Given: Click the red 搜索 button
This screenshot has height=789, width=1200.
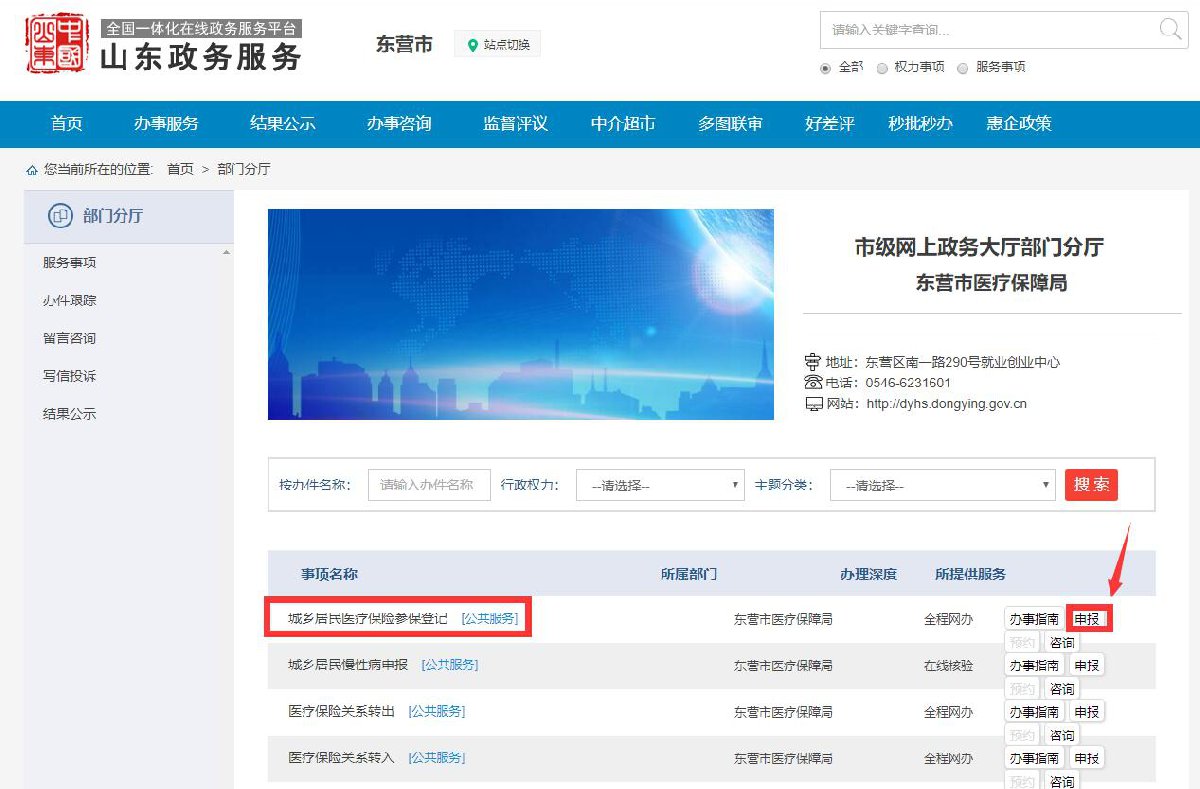Looking at the screenshot, I should [x=1091, y=485].
